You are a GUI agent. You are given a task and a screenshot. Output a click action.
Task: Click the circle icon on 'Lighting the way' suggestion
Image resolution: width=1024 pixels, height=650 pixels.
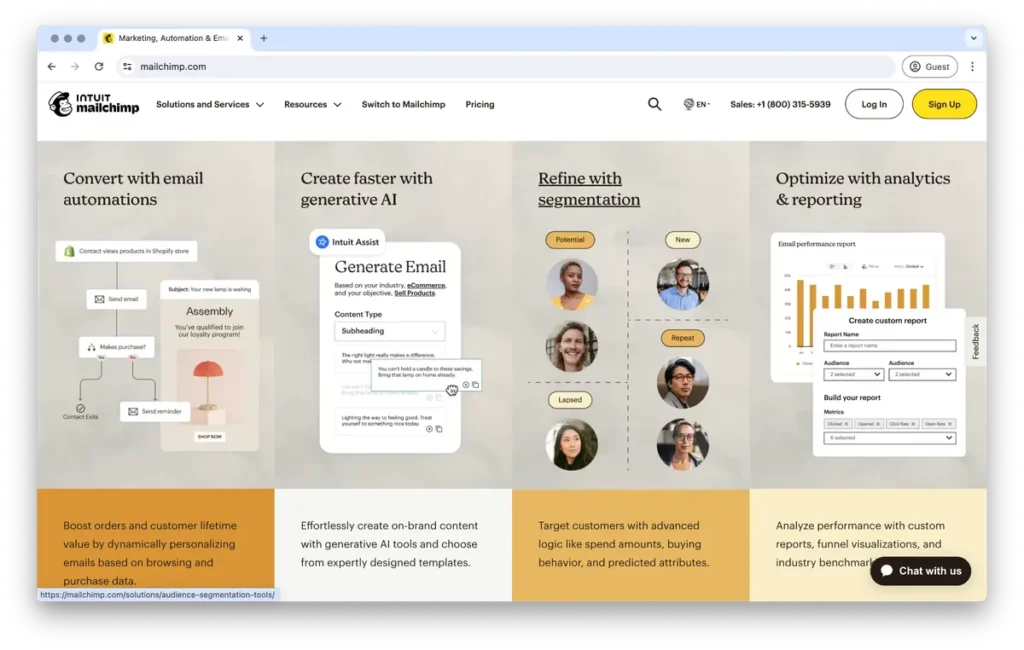429,429
